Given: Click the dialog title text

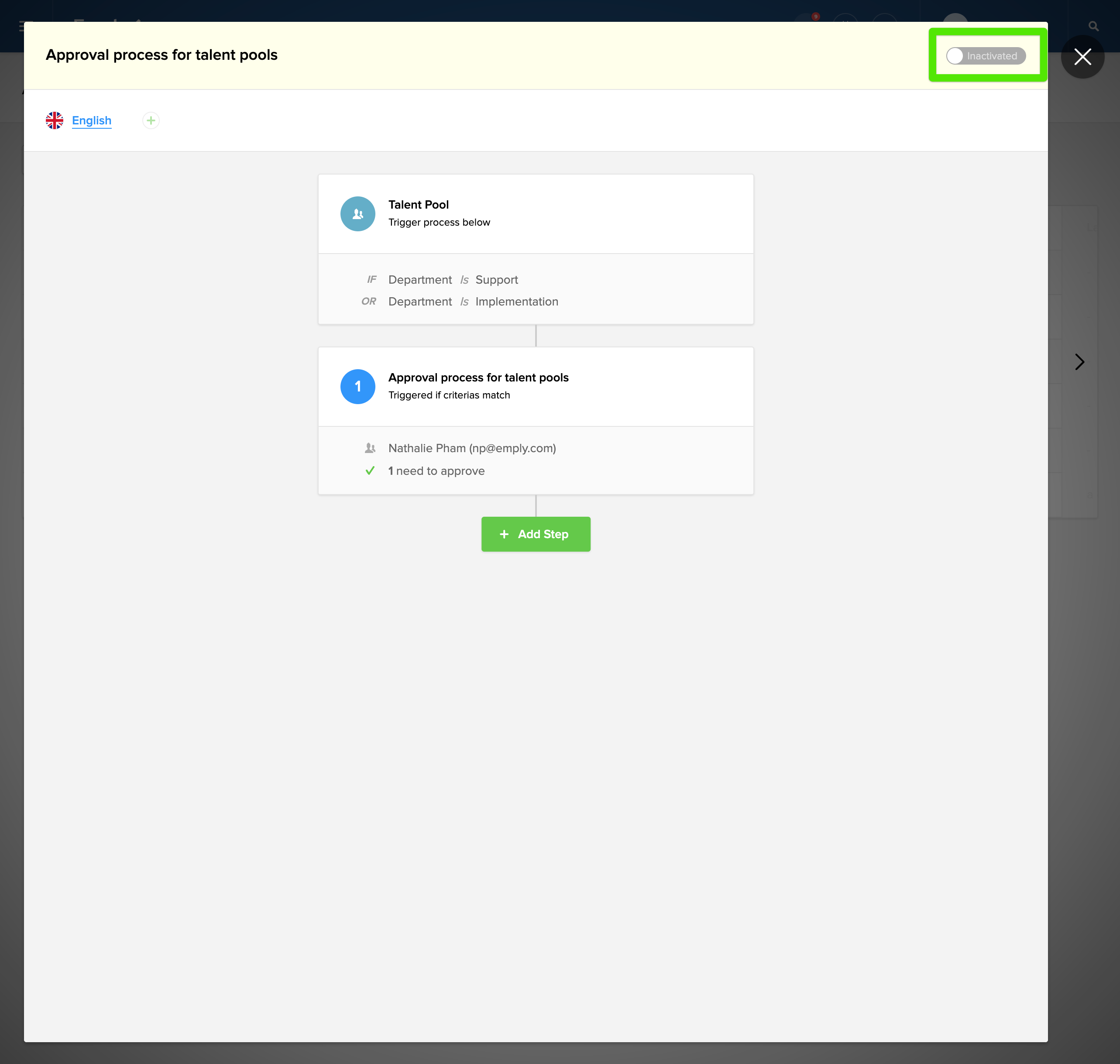Looking at the screenshot, I should point(161,55).
